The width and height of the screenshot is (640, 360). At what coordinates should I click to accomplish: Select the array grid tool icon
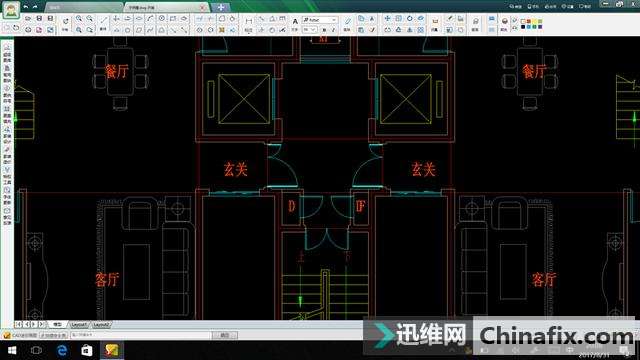(420, 30)
